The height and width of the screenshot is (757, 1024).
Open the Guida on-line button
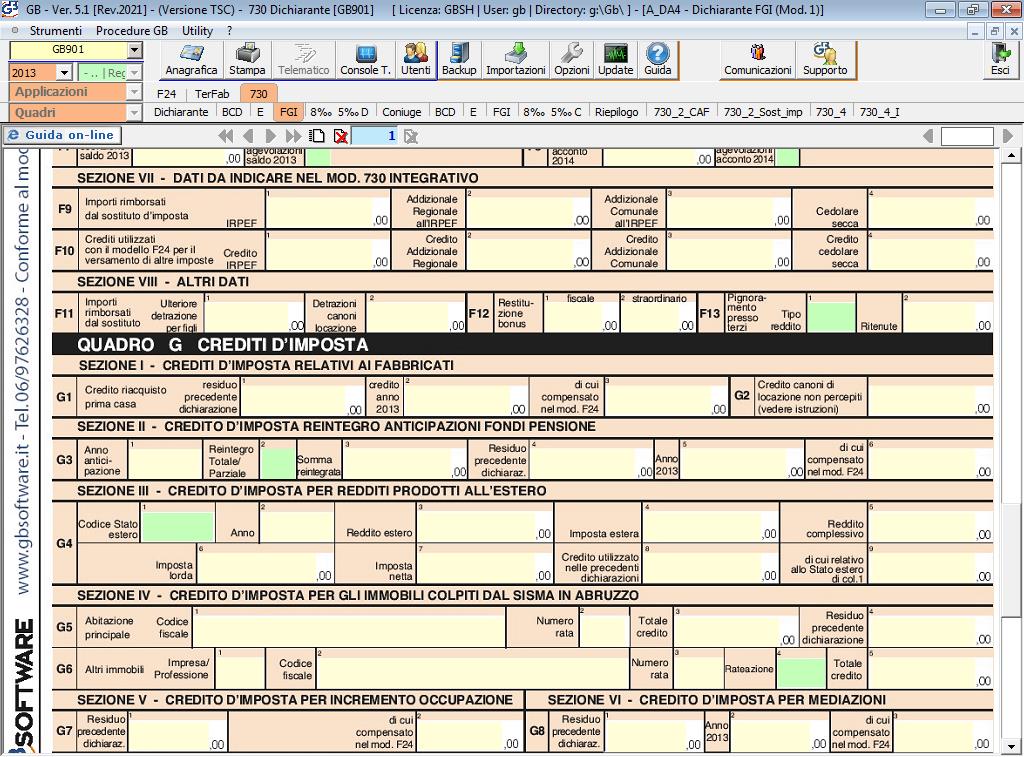[x=63, y=135]
